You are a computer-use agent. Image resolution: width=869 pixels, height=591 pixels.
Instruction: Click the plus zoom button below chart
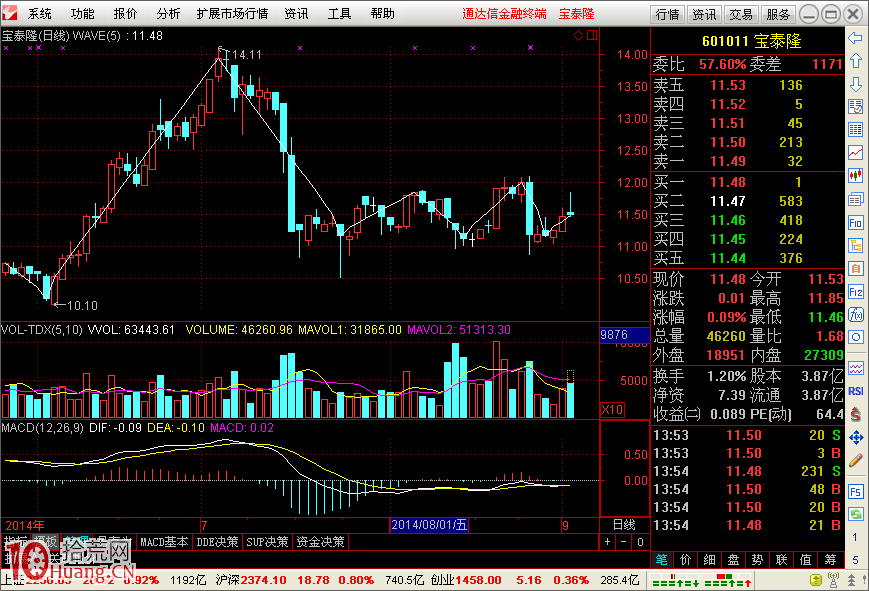[607, 542]
